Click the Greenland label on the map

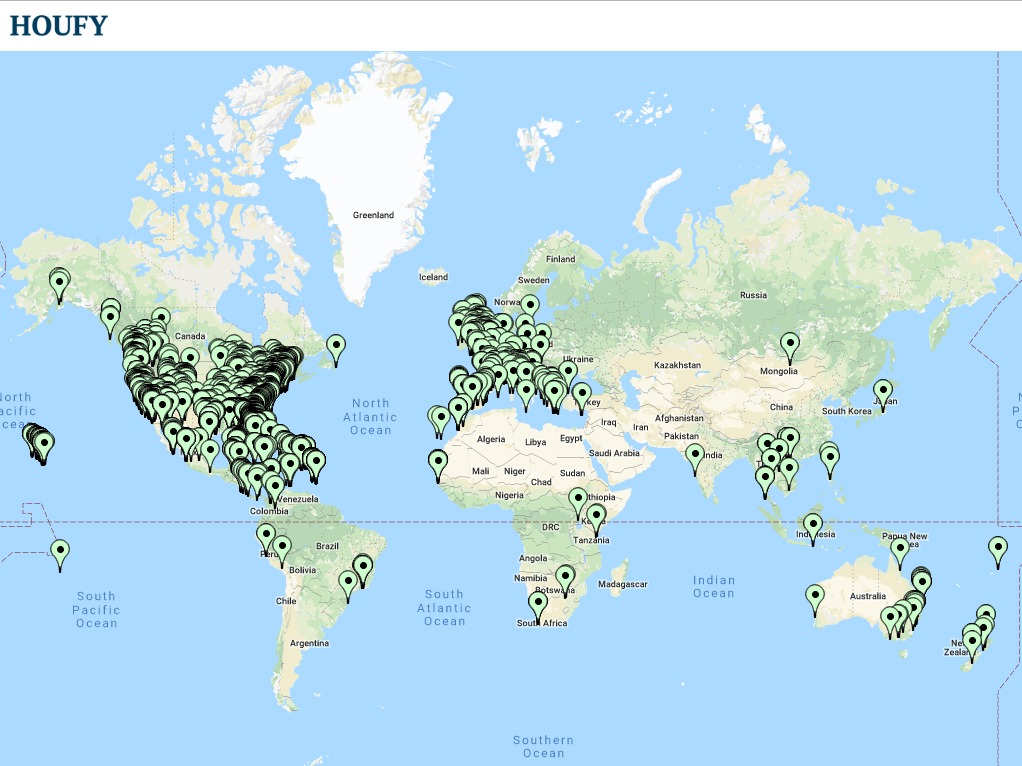pyautogui.click(x=373, y=215)
